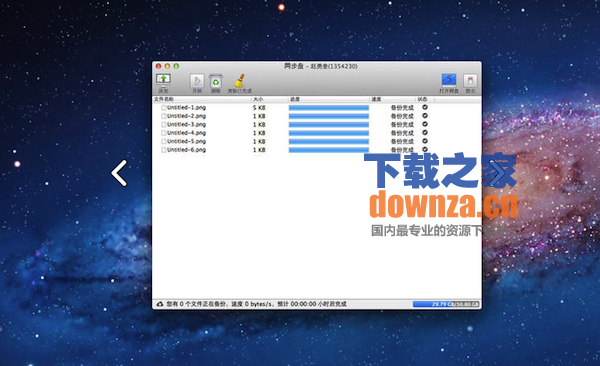Screen dimensions: 600x366
Task: Click the completed checkmark for Untitled-5.png
Action: [x=425, y=141]
